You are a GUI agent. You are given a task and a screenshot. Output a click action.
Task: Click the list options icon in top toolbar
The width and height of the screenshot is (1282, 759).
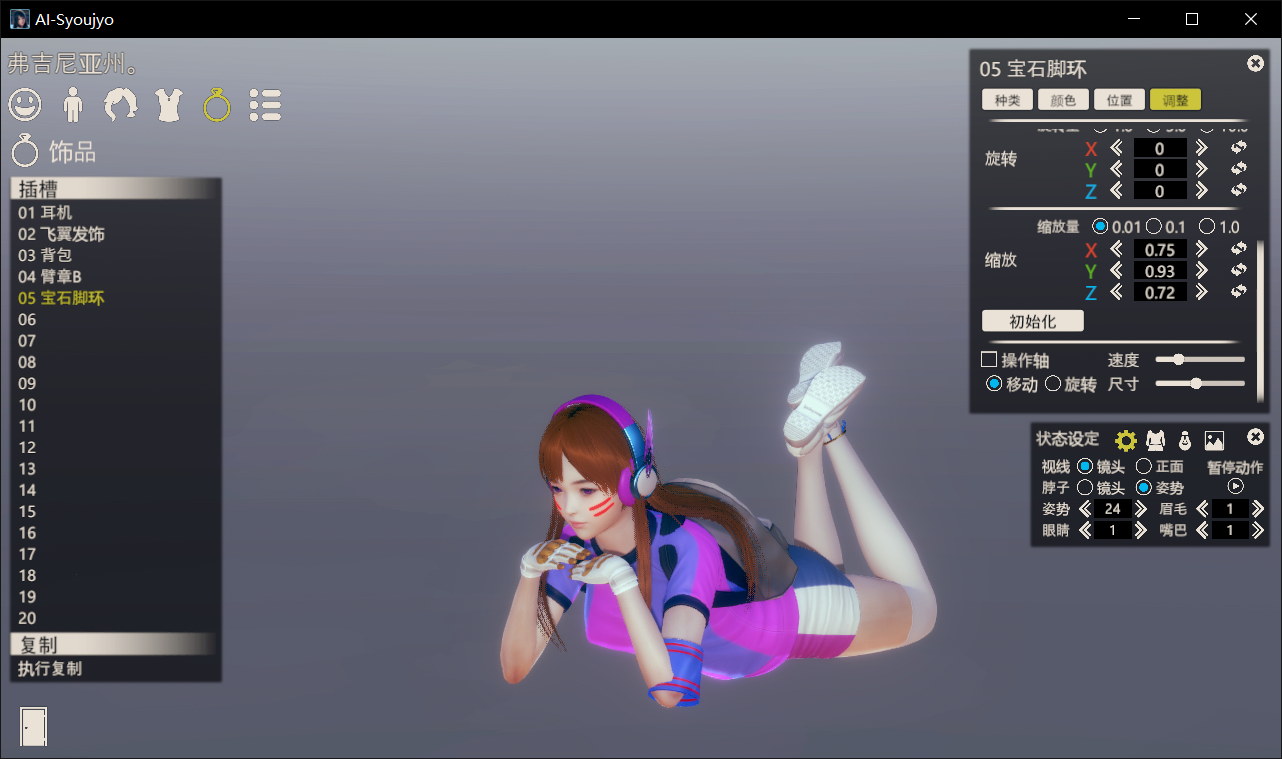coord(265,104)
